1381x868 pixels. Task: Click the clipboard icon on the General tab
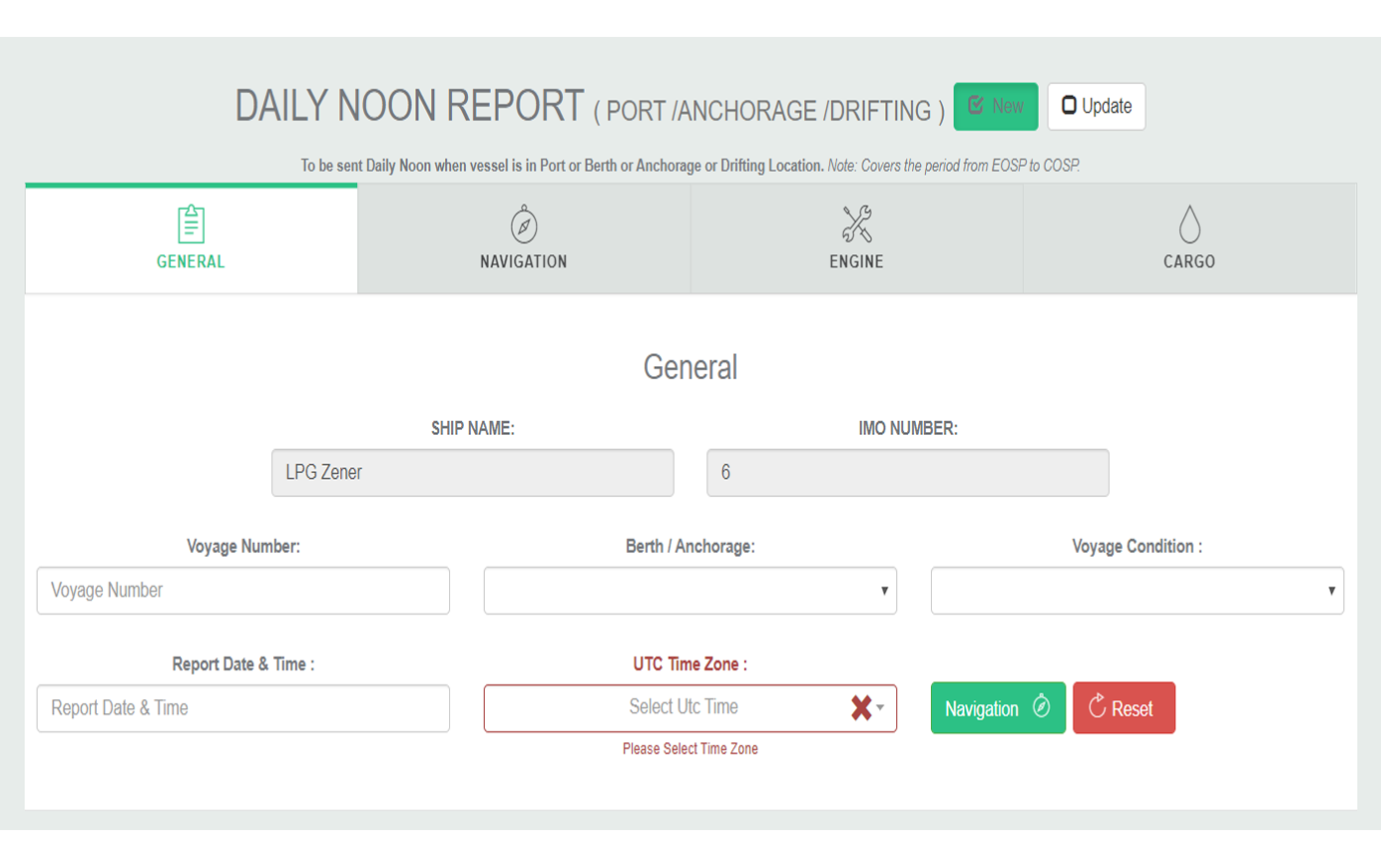tap(191, 224)
